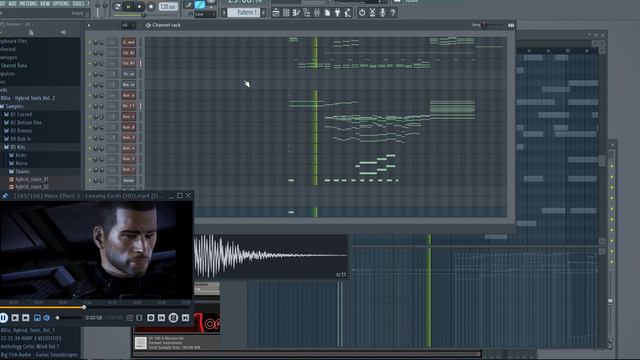Open the question mark help icon
The image size is (640, 360).
click(x=393, y=13)
